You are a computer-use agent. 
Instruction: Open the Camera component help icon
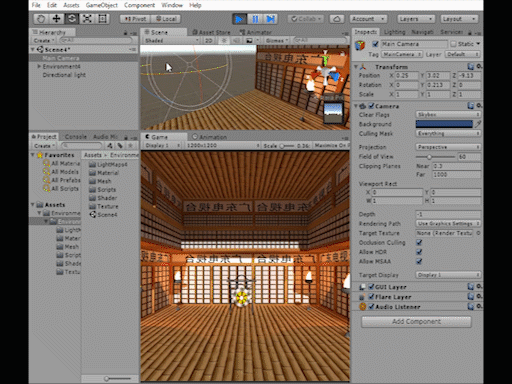[x=471, y=106]
